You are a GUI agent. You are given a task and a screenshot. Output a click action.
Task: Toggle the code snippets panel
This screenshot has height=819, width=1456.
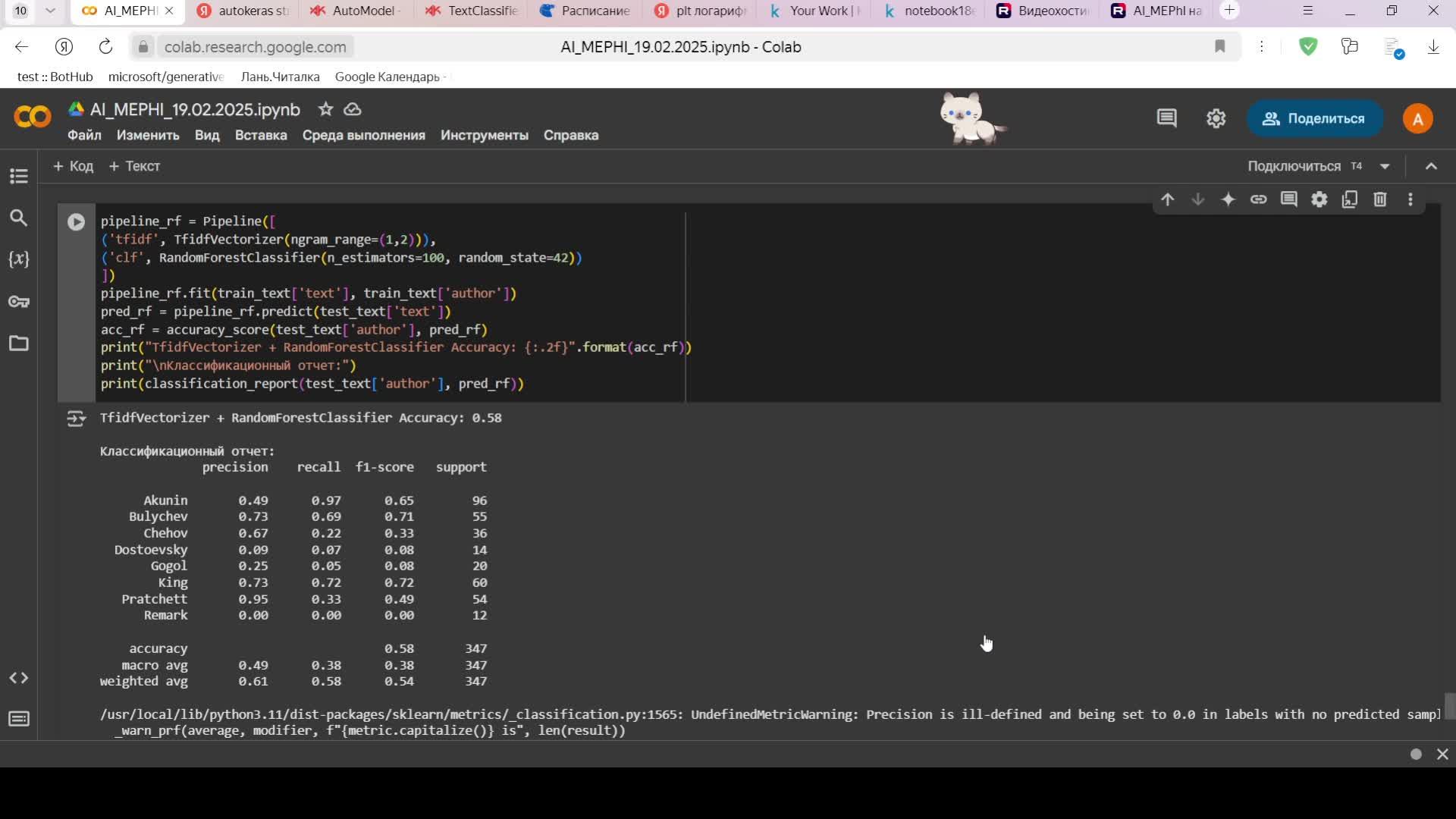(19, 678)
